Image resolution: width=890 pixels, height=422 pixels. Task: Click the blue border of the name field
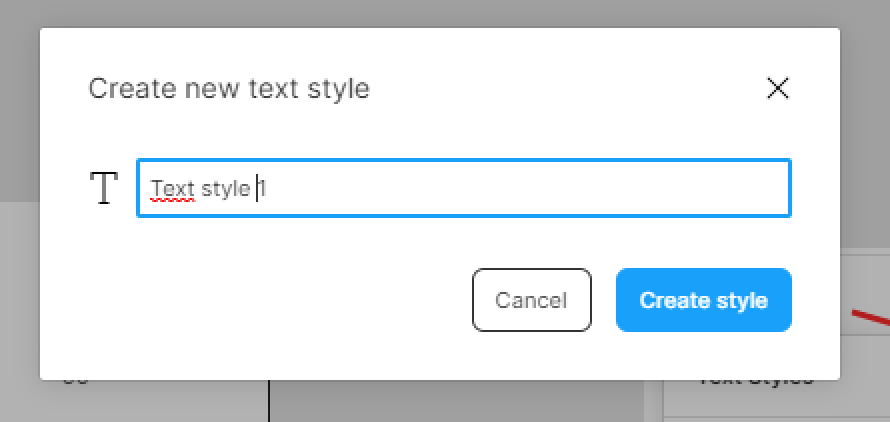pos(464,160)
